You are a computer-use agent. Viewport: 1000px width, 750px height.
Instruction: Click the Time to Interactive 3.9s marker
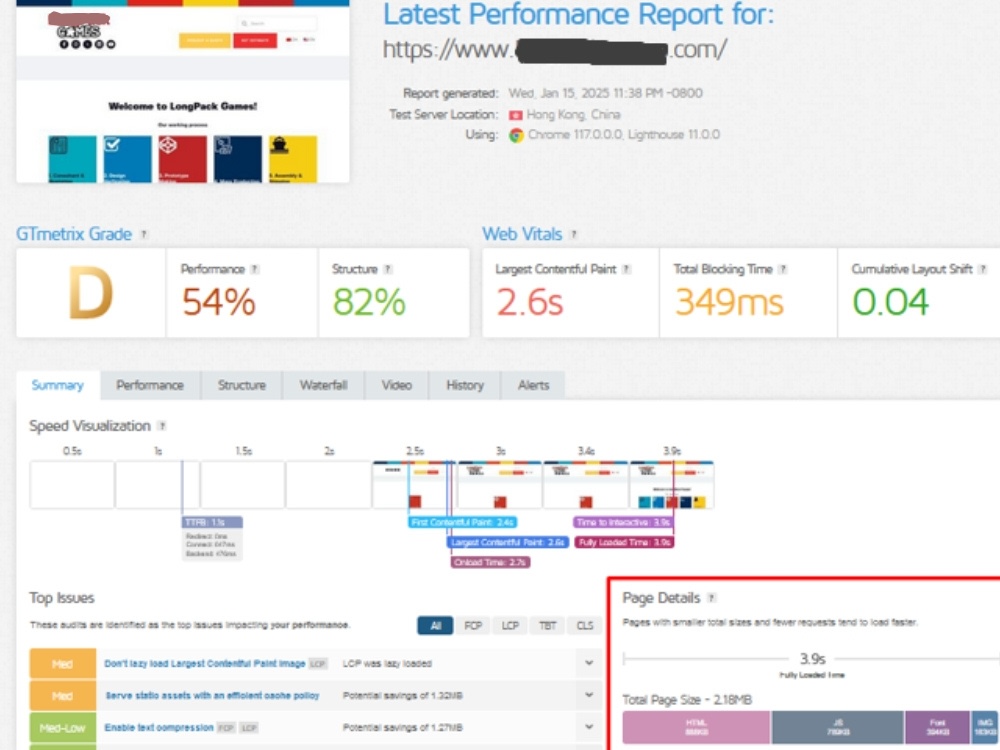point(623,522)
